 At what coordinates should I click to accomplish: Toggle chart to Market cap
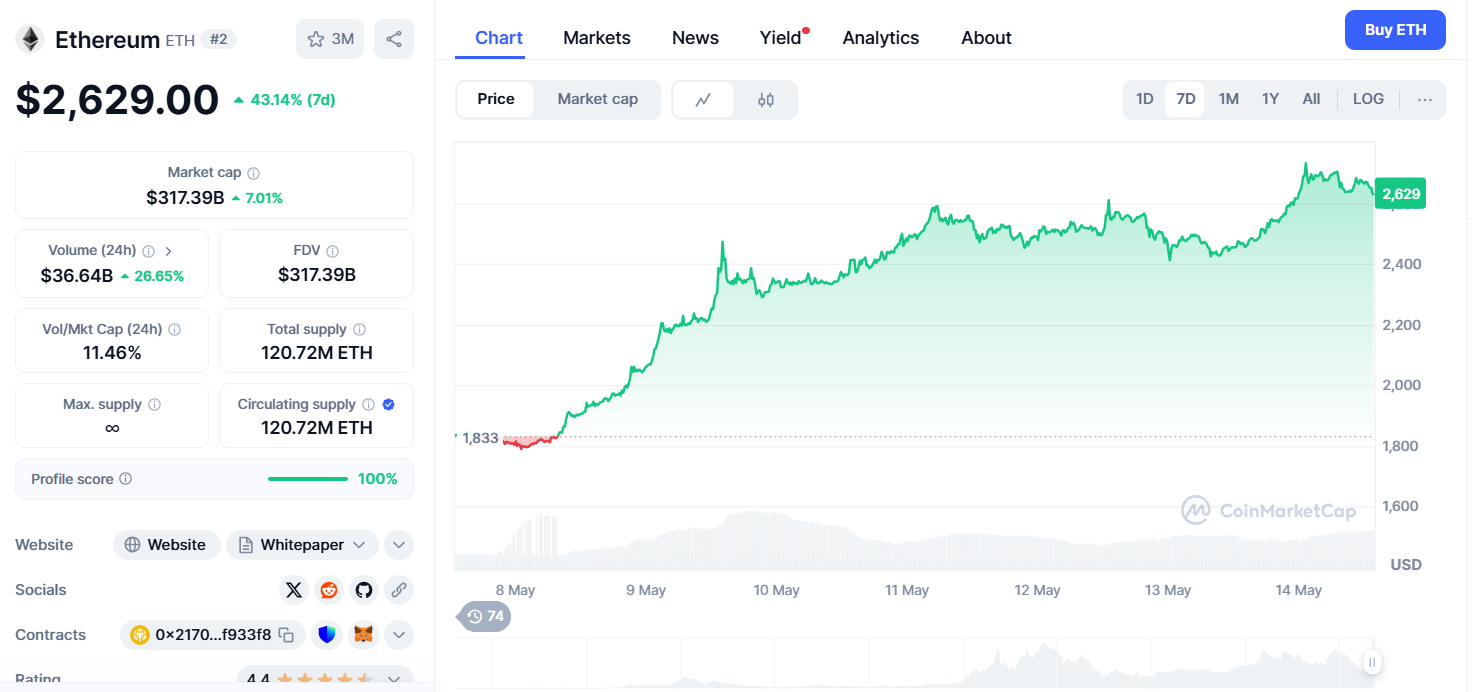pyautogui.click(x=597, y=99)
